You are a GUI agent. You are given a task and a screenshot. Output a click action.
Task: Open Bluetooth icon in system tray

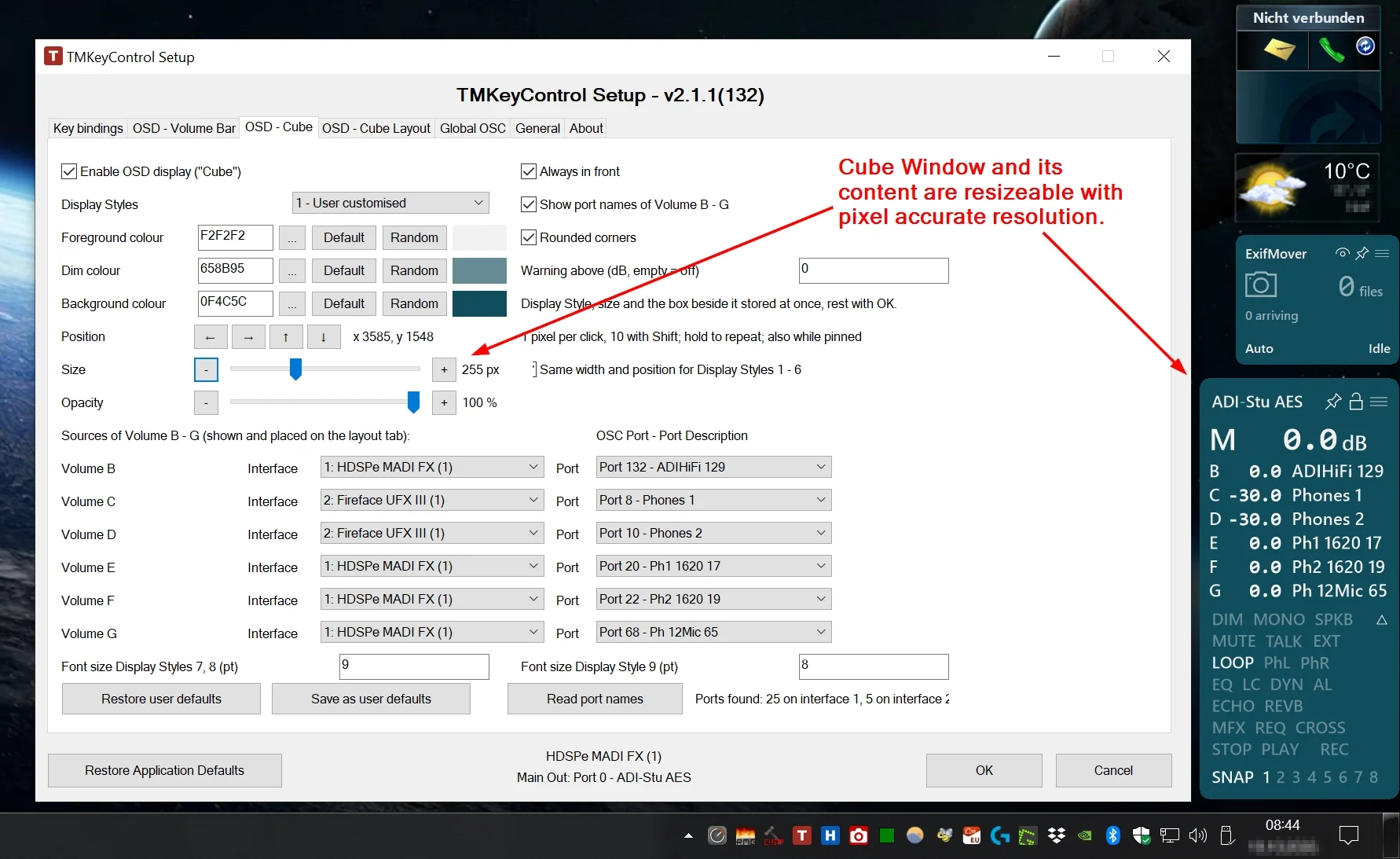(1112, 835)
